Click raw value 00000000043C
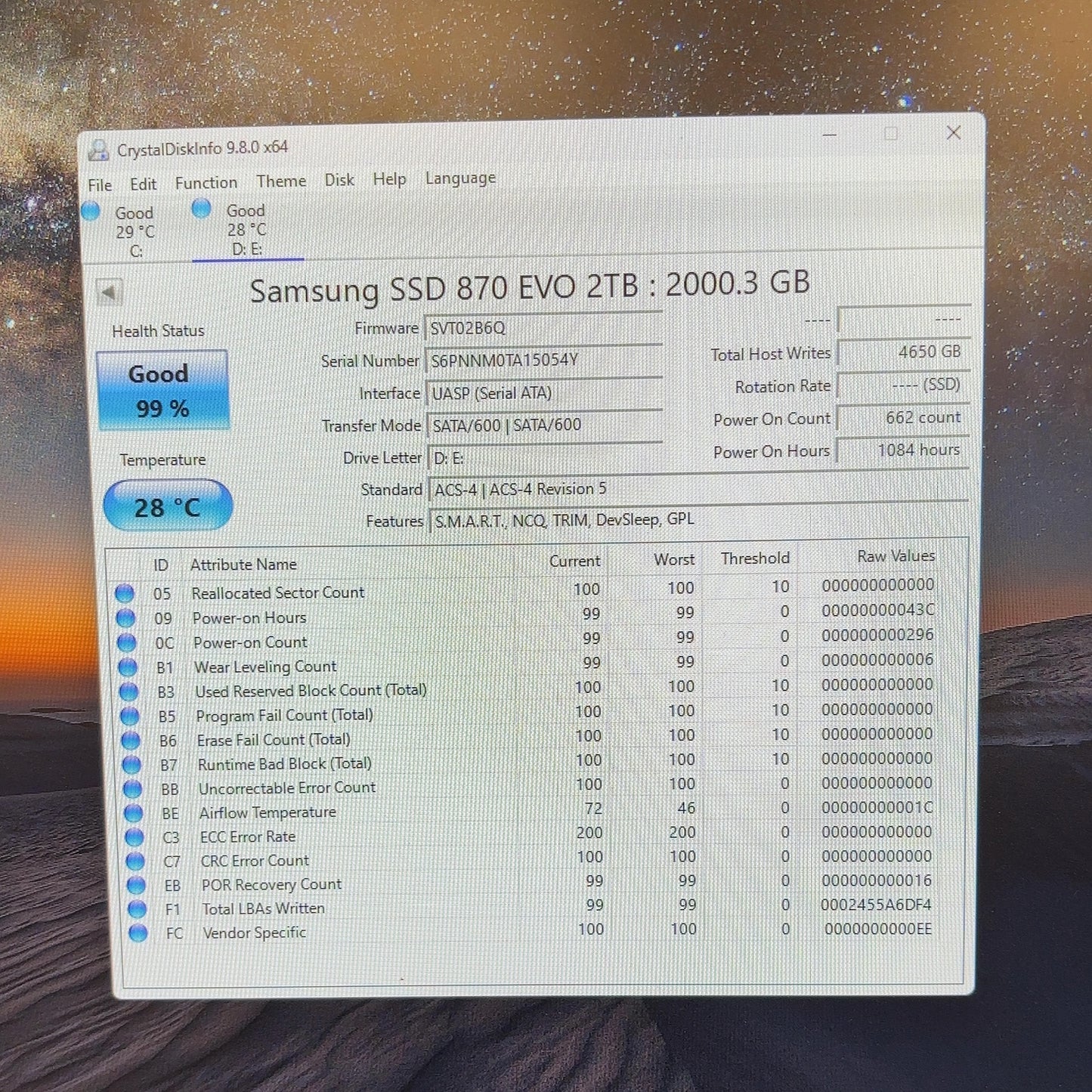 tap(877, 610)
